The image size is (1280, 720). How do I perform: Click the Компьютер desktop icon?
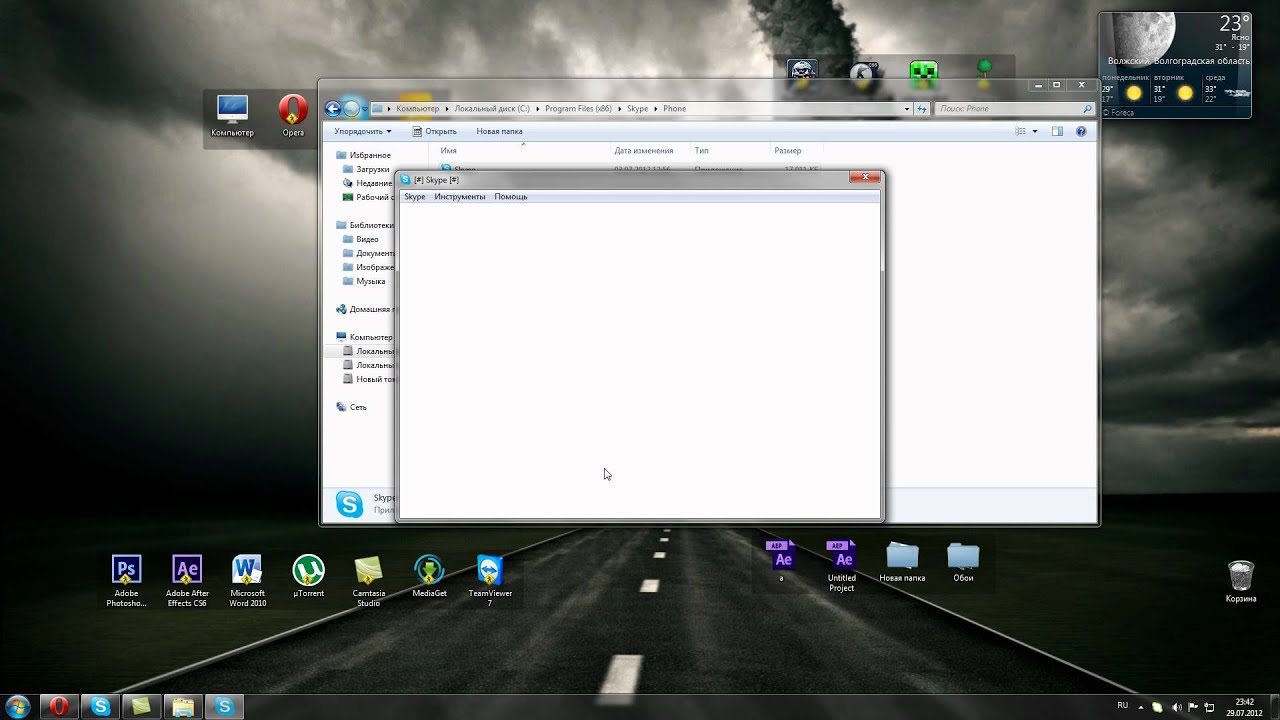pos(232,116)
